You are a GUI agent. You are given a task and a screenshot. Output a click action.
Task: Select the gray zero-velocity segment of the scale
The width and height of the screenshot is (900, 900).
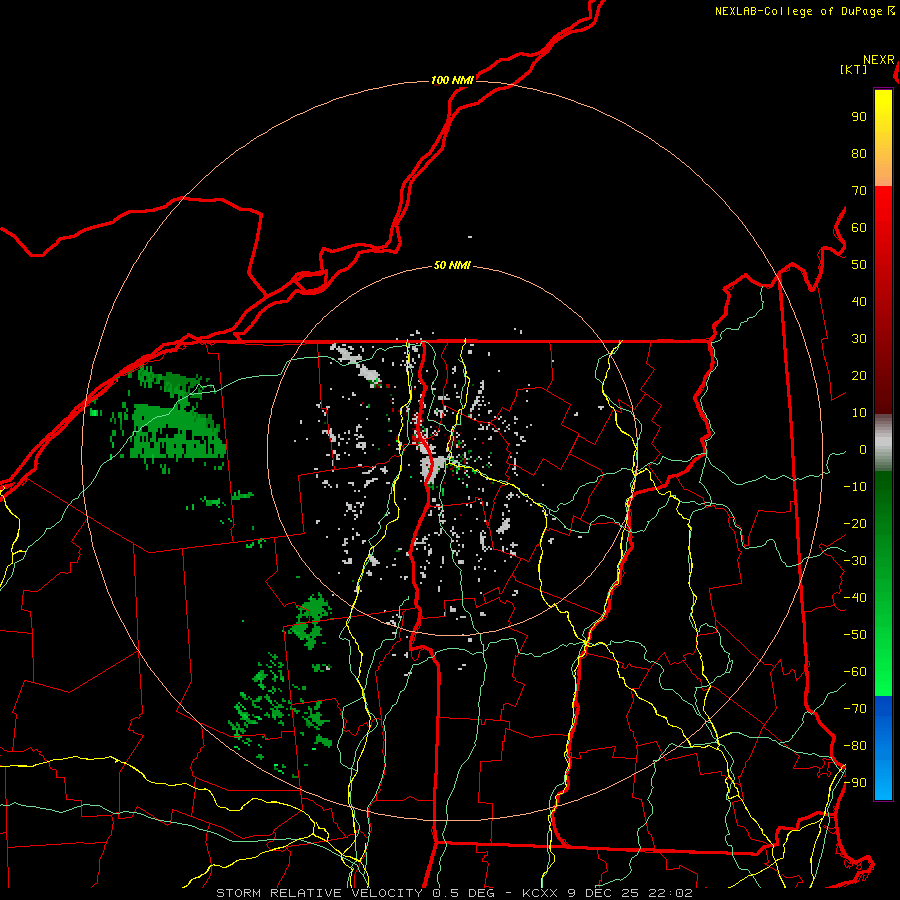point(883,442)
